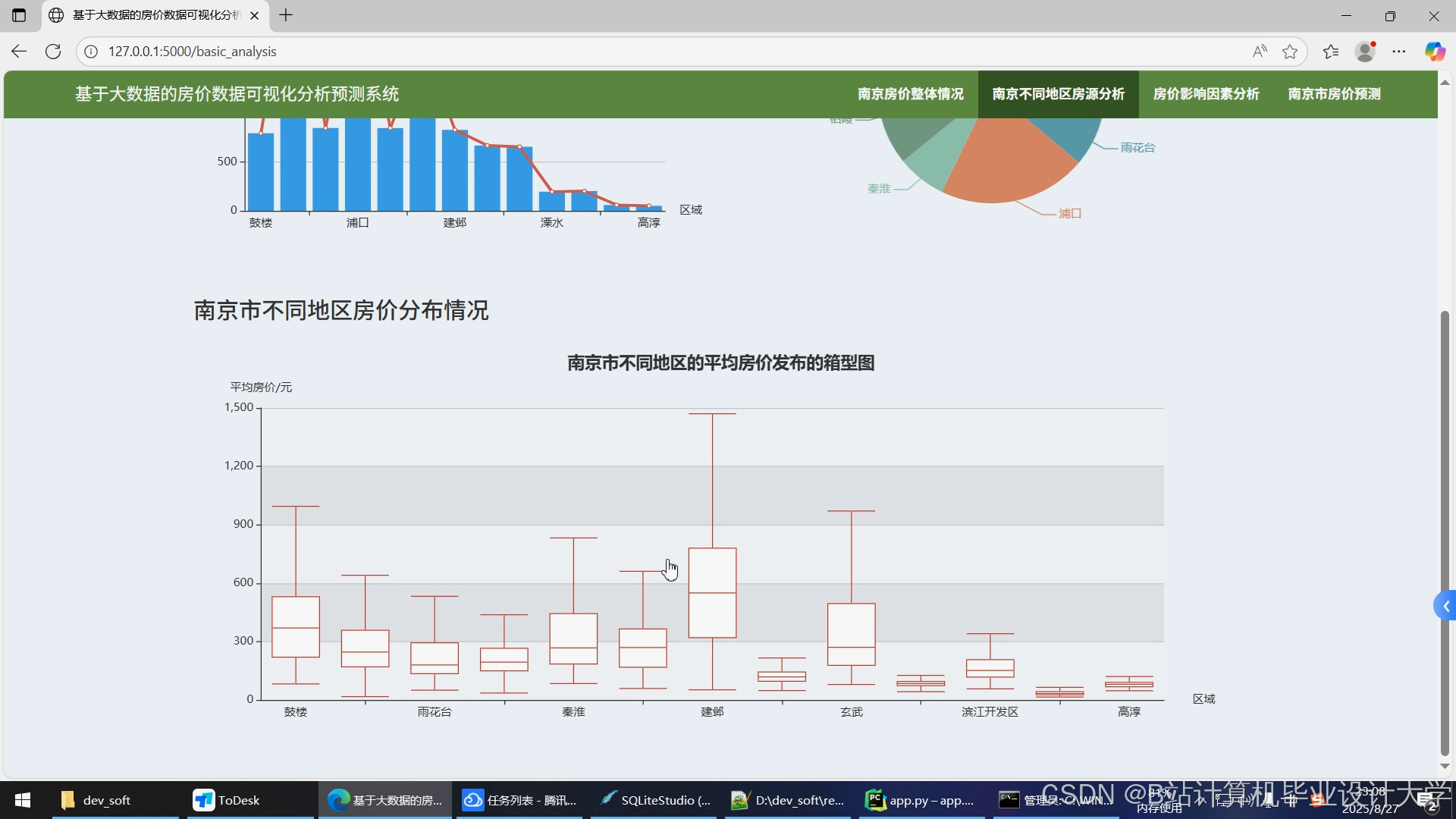The width and height of the screenshot is (1456, 819).
Task: Open the Copilot sidebar icon
Action: [1434, 52]
